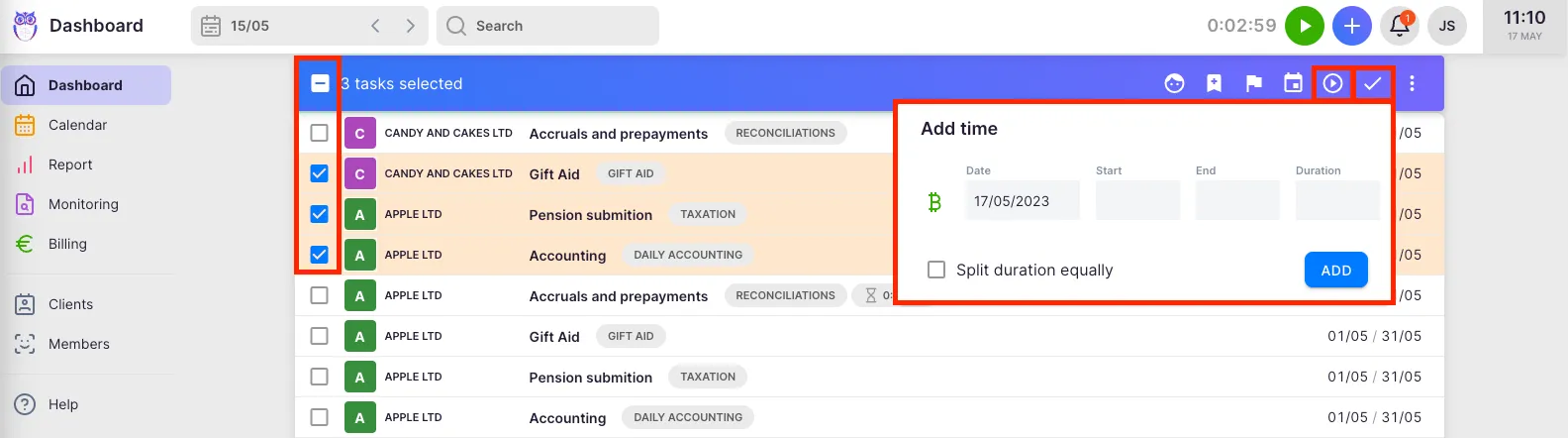Click the blue plus add button

1351,26
